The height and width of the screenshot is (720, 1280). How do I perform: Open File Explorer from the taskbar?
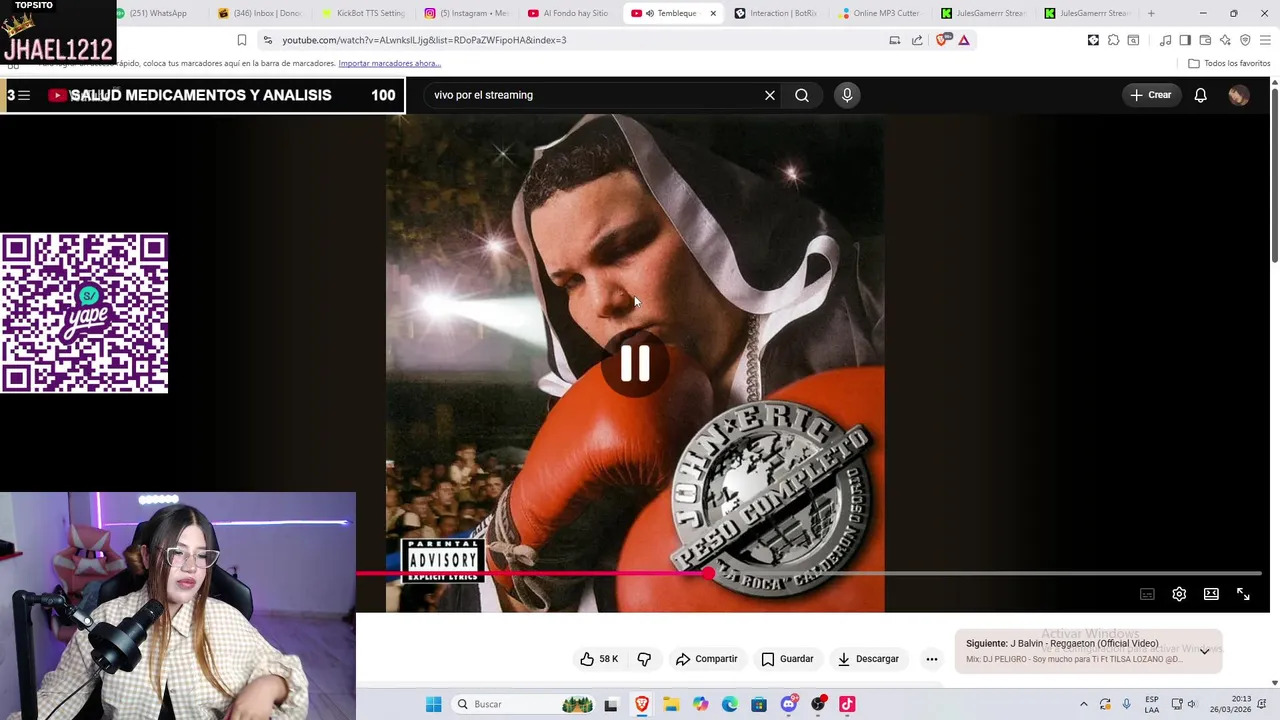(x=670, y=704)
